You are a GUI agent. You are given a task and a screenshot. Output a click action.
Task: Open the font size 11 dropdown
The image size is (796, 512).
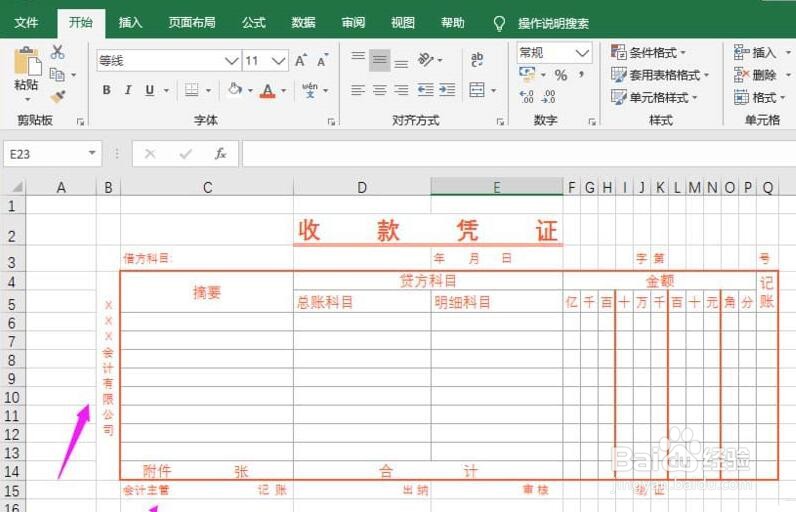(x=278, y=61)
